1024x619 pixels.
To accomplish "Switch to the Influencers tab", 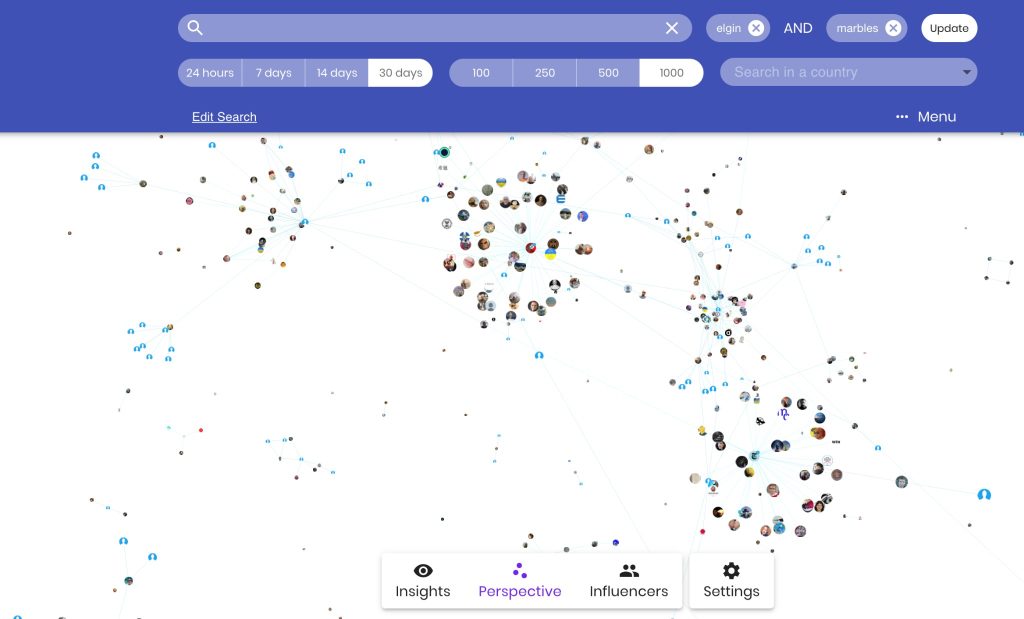I will pos(628,581).
